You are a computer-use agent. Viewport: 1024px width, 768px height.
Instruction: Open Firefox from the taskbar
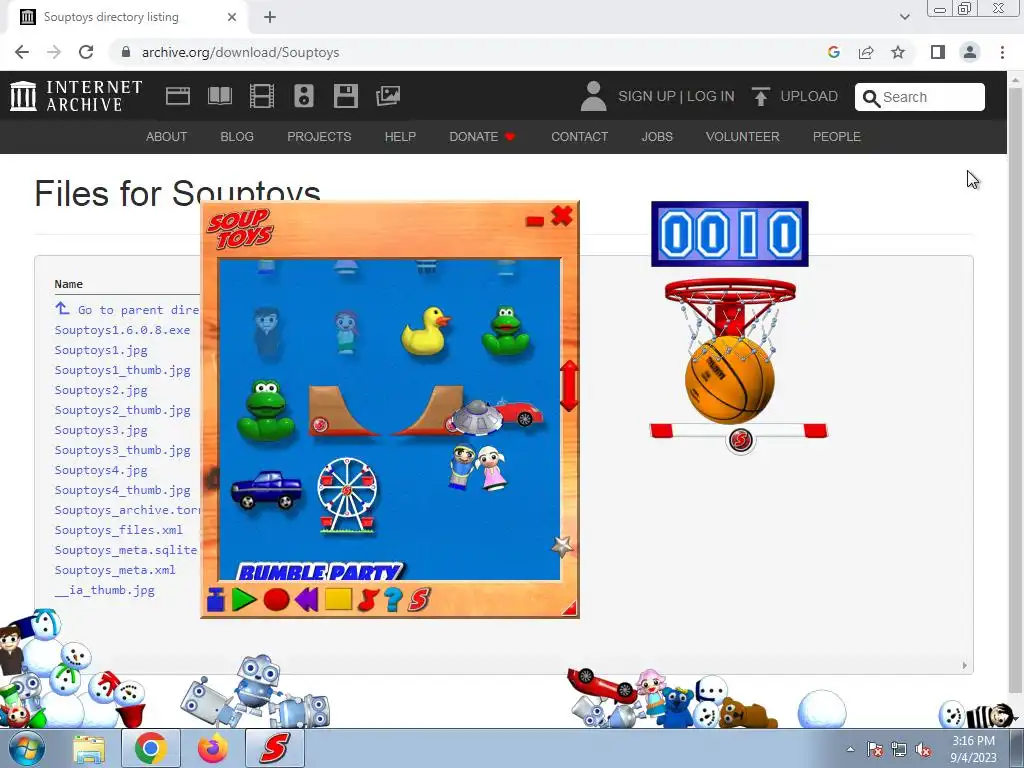pos(213,748)
